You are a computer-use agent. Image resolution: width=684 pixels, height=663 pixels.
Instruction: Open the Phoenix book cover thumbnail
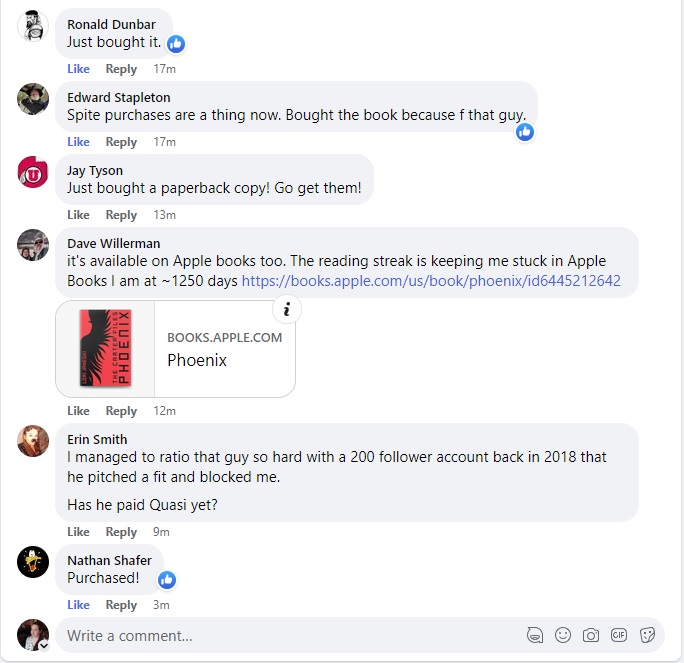[x=105, y=349]
